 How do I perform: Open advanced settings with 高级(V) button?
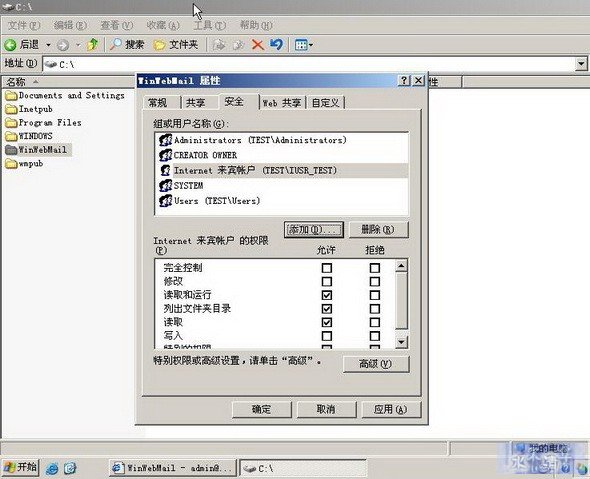pos(376,364)
